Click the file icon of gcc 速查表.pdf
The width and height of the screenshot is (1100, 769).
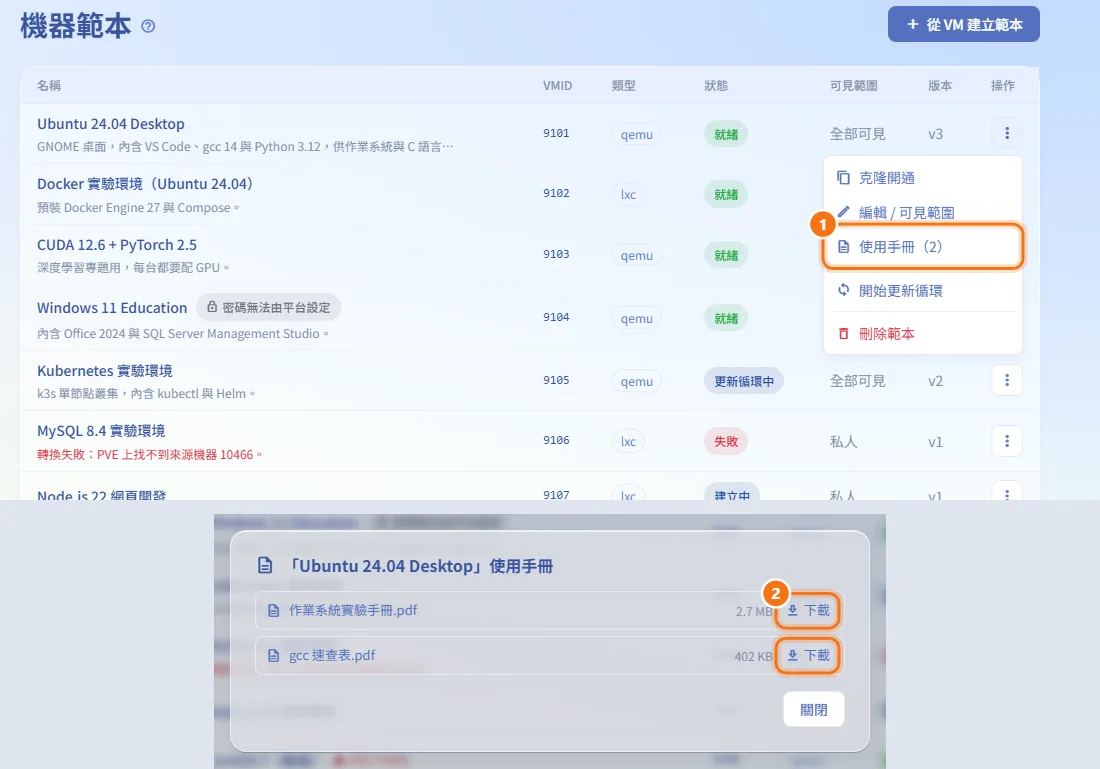pyautogui.click(x=274, y=655)
